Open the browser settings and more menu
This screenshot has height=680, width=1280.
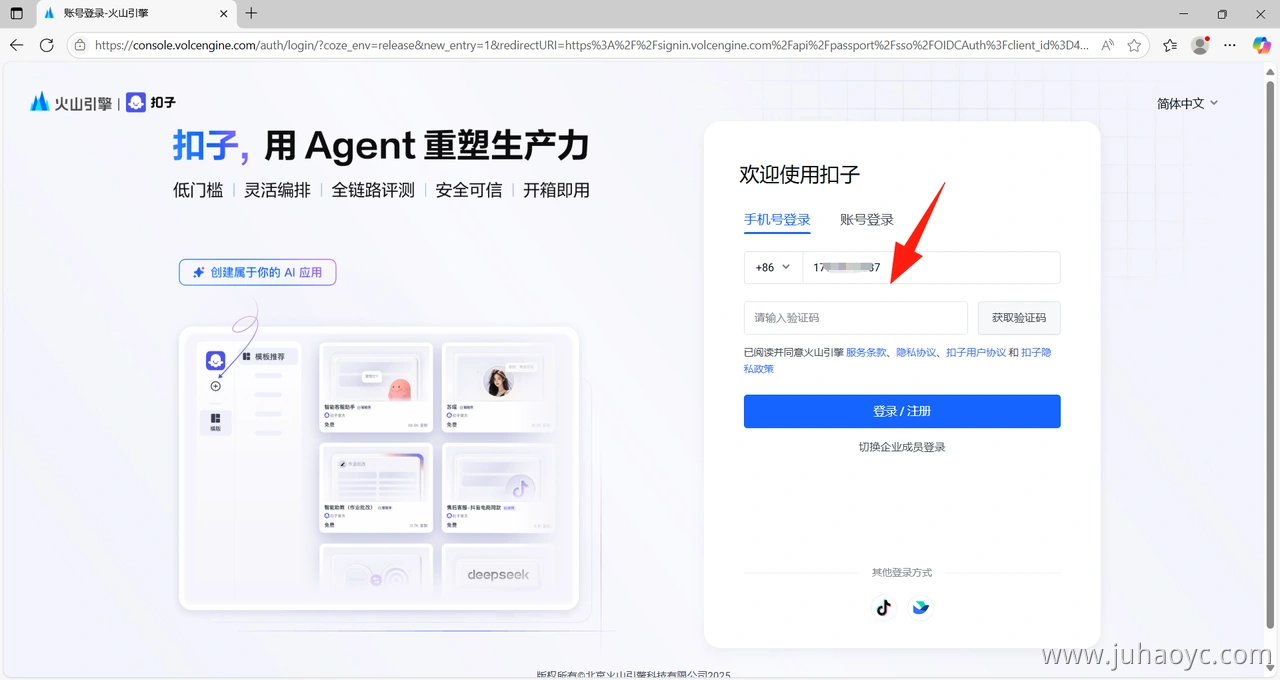[x=1231, y=45]
